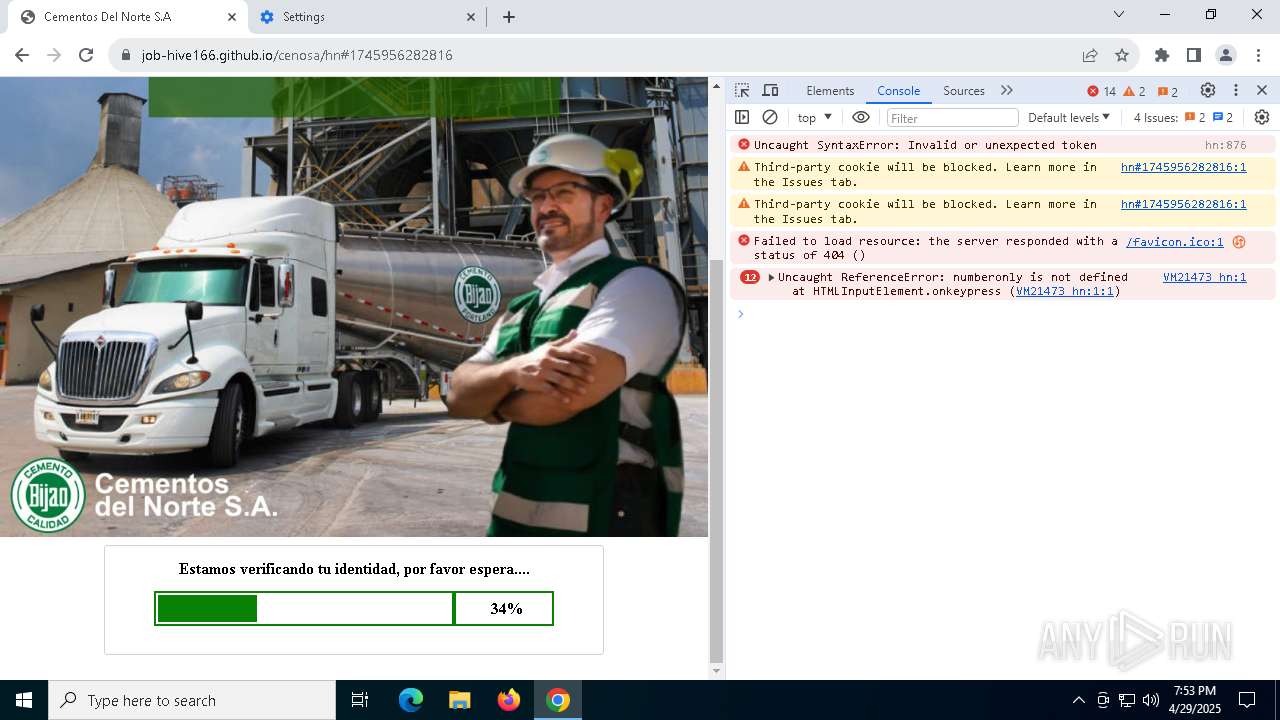
Task: View site information lock icon
Action: pyautogui.click(x=126, y=55)
